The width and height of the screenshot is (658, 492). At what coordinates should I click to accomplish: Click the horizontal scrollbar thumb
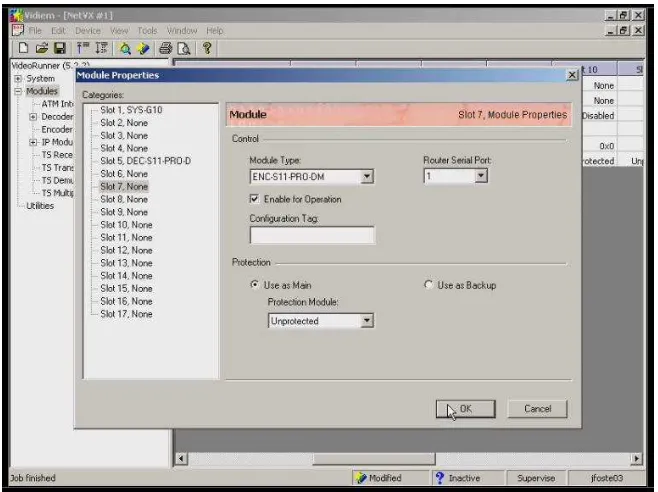point(374,458)
